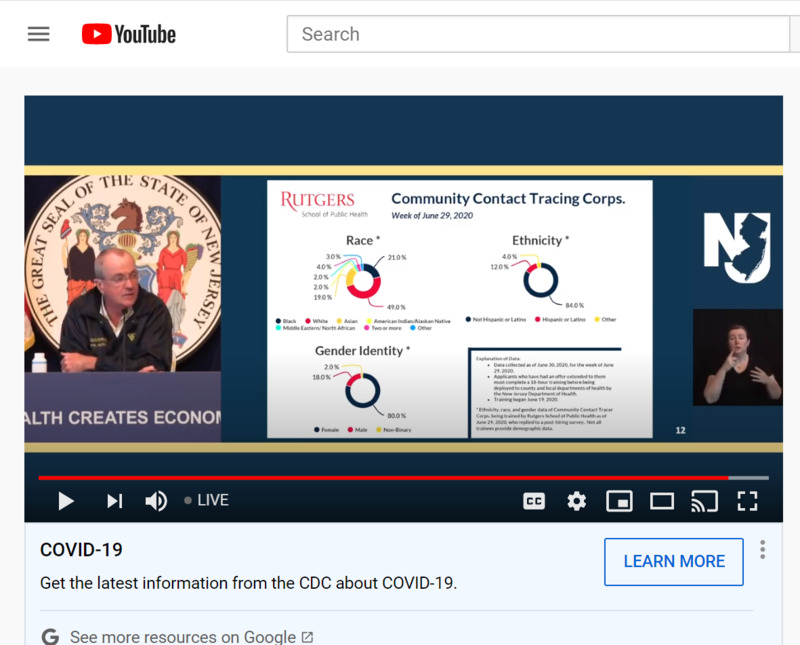Click the Community Contact Tracing slide
This screenshot has width=800, height=645.
(x=459, y=308)
